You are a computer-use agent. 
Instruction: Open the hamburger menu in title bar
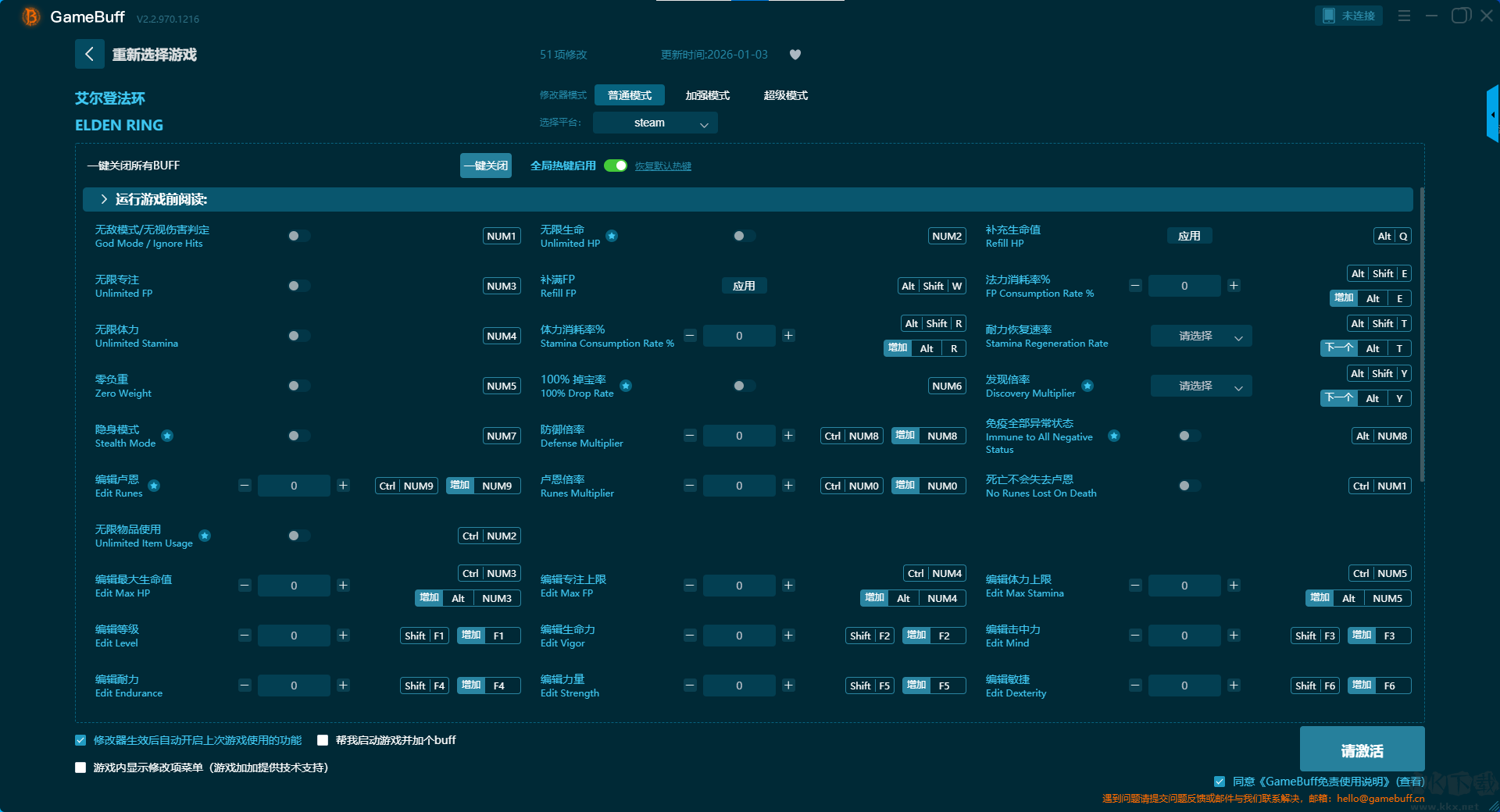pos(1404,16)
